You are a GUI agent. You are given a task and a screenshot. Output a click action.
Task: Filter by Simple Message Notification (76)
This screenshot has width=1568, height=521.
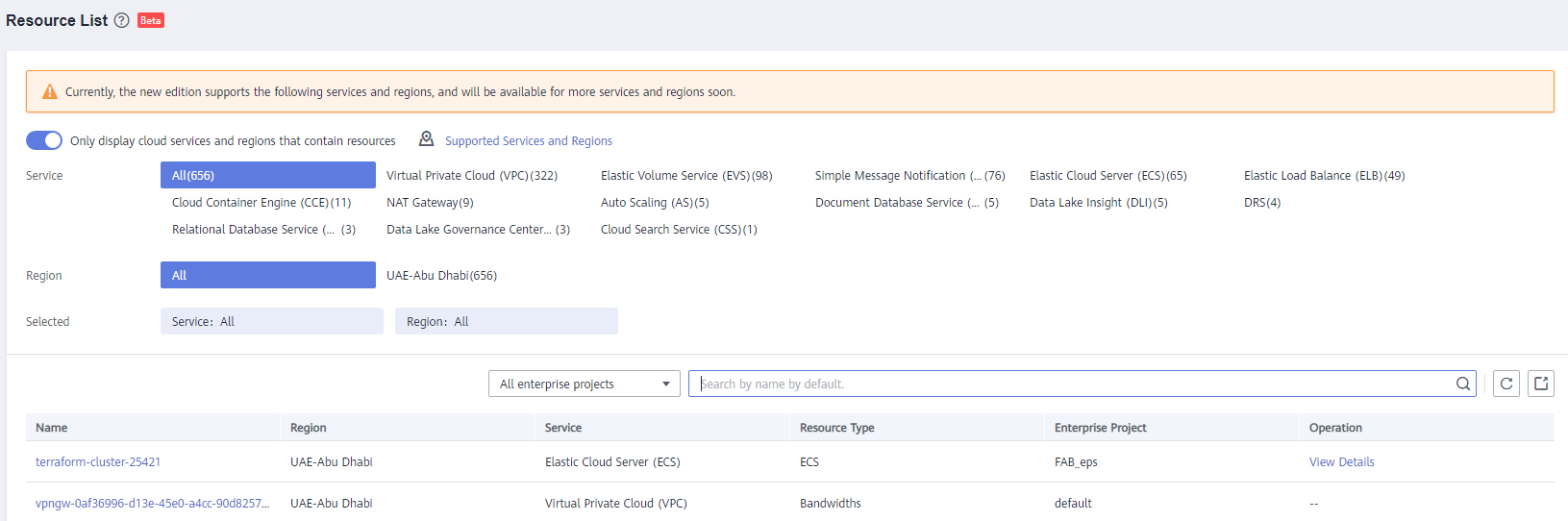[x=910, y=175]
